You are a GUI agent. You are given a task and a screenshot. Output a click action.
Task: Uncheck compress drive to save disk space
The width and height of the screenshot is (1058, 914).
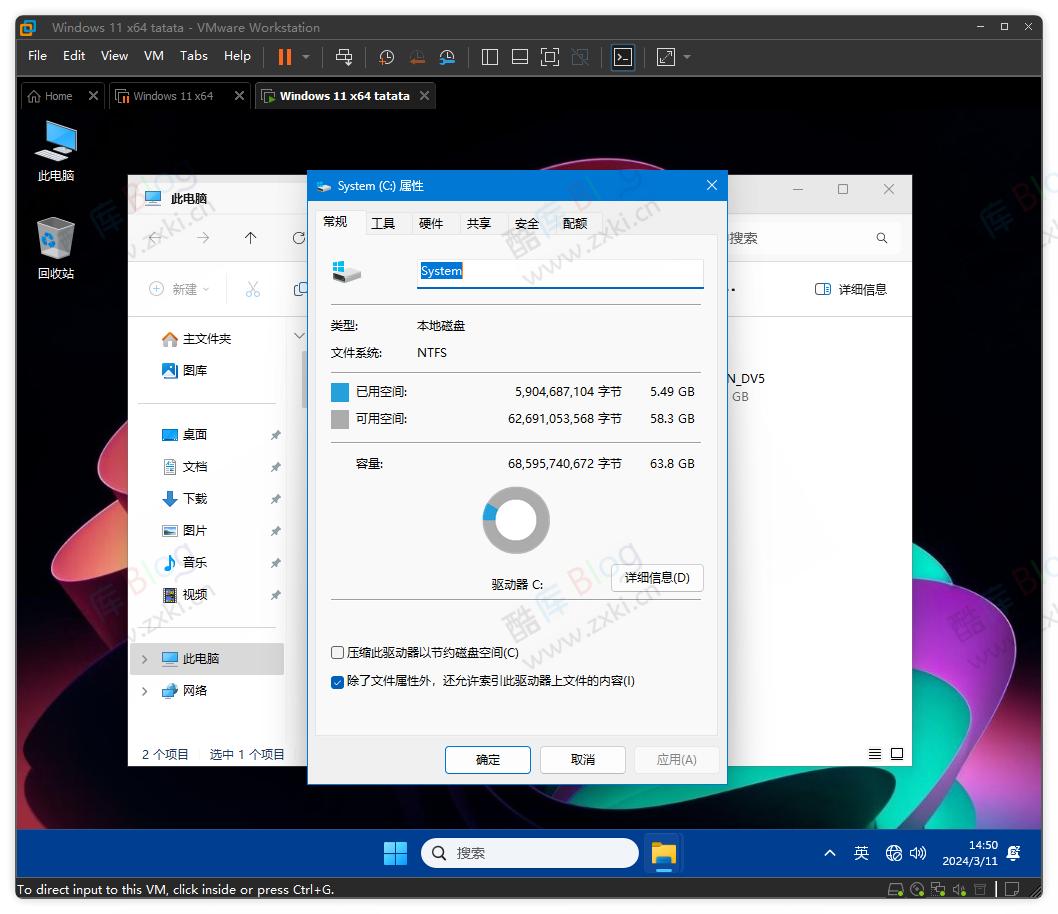coord(337,652)
